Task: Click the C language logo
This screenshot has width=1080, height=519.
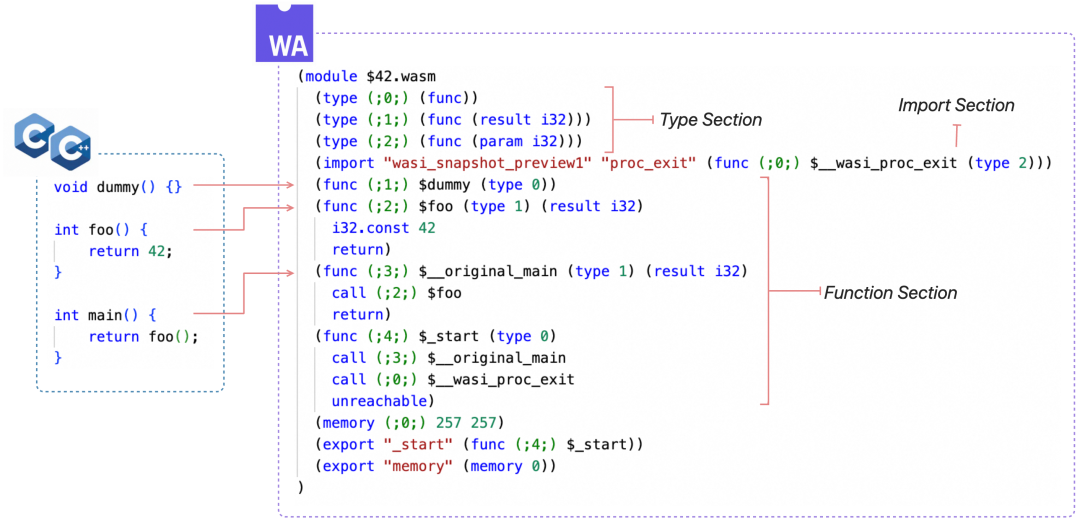Action: tap(32, 134)
